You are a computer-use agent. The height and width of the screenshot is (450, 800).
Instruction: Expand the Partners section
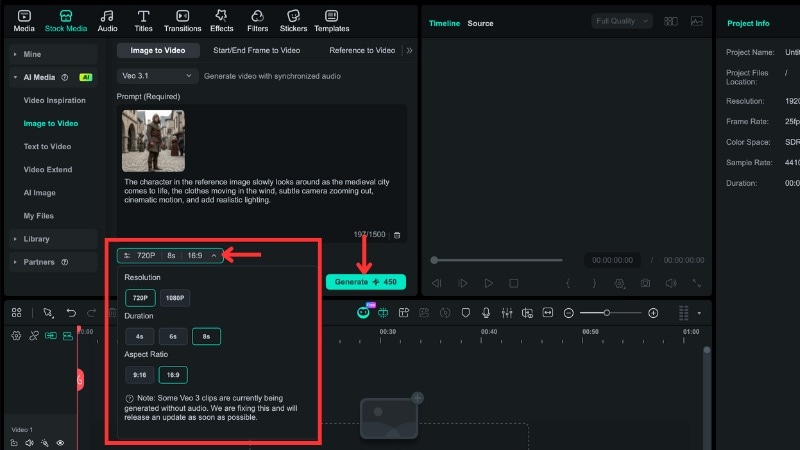pos(53,262)
